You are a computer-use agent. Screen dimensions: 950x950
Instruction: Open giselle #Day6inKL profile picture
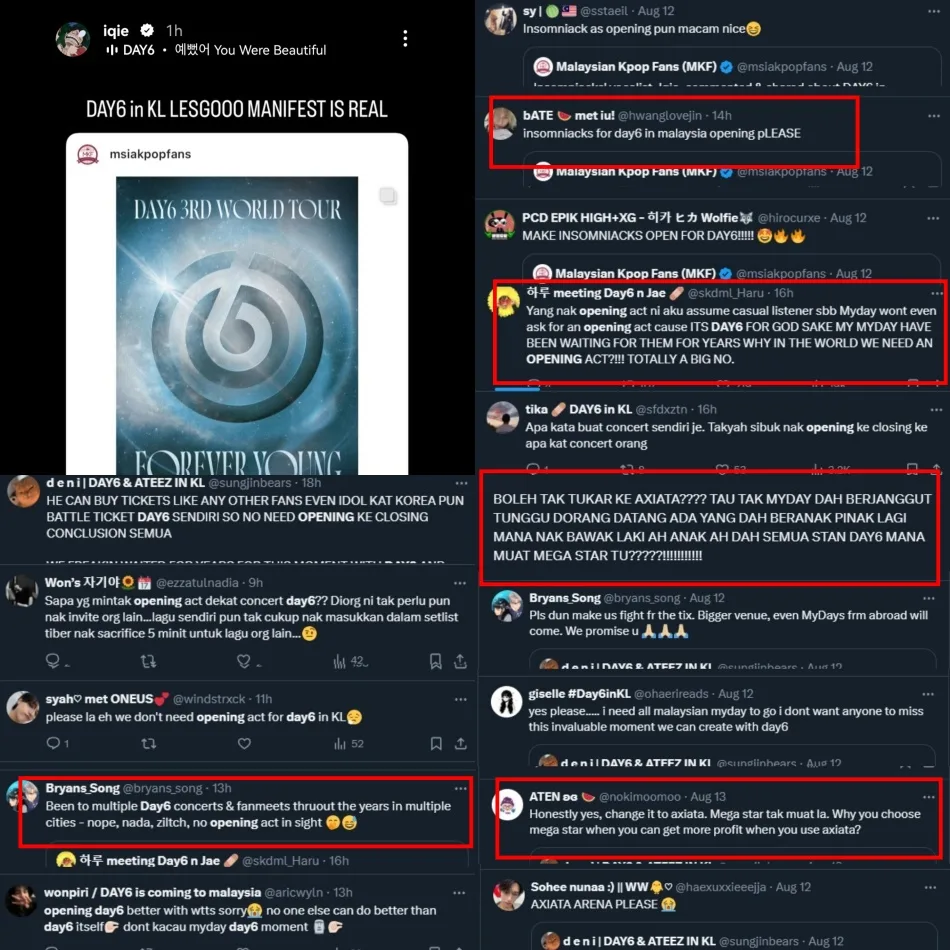(506, 702)
